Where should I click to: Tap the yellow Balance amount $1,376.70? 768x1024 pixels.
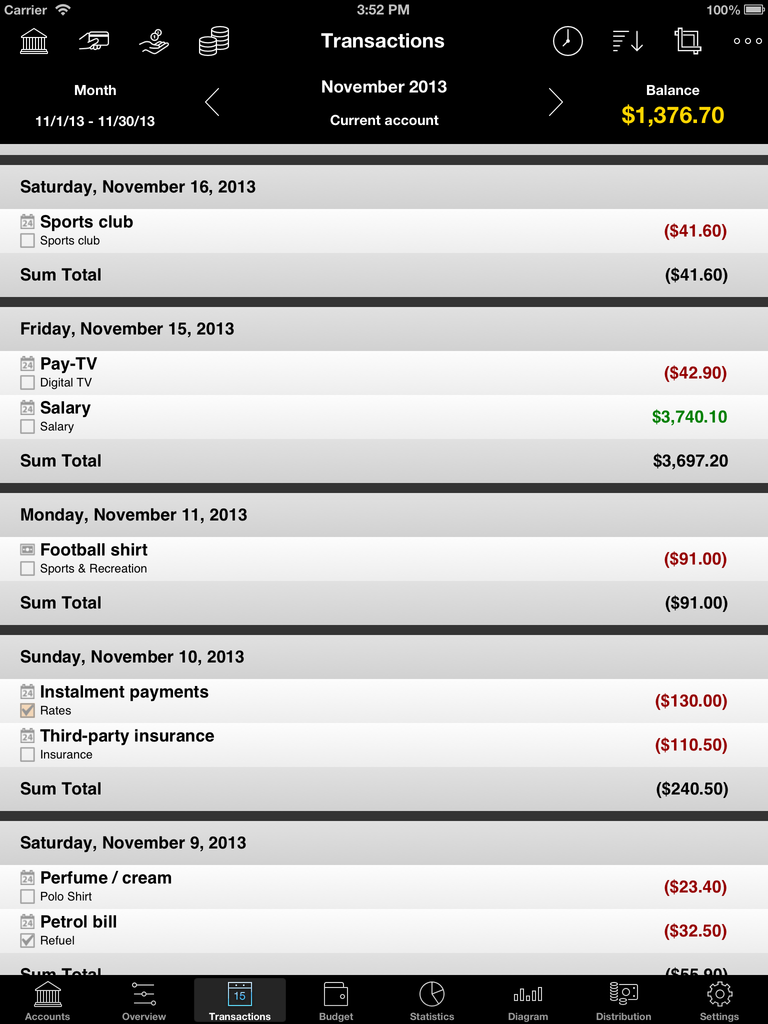[673, 115]
